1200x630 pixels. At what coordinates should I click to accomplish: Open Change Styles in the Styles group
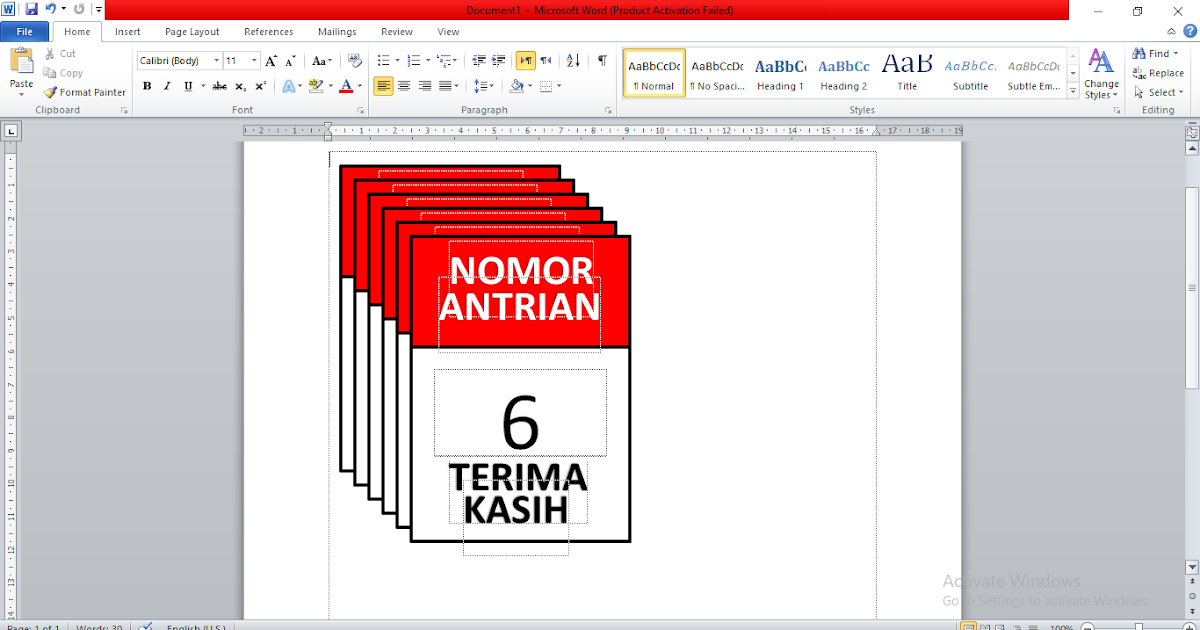click(x=1100, y=75)
